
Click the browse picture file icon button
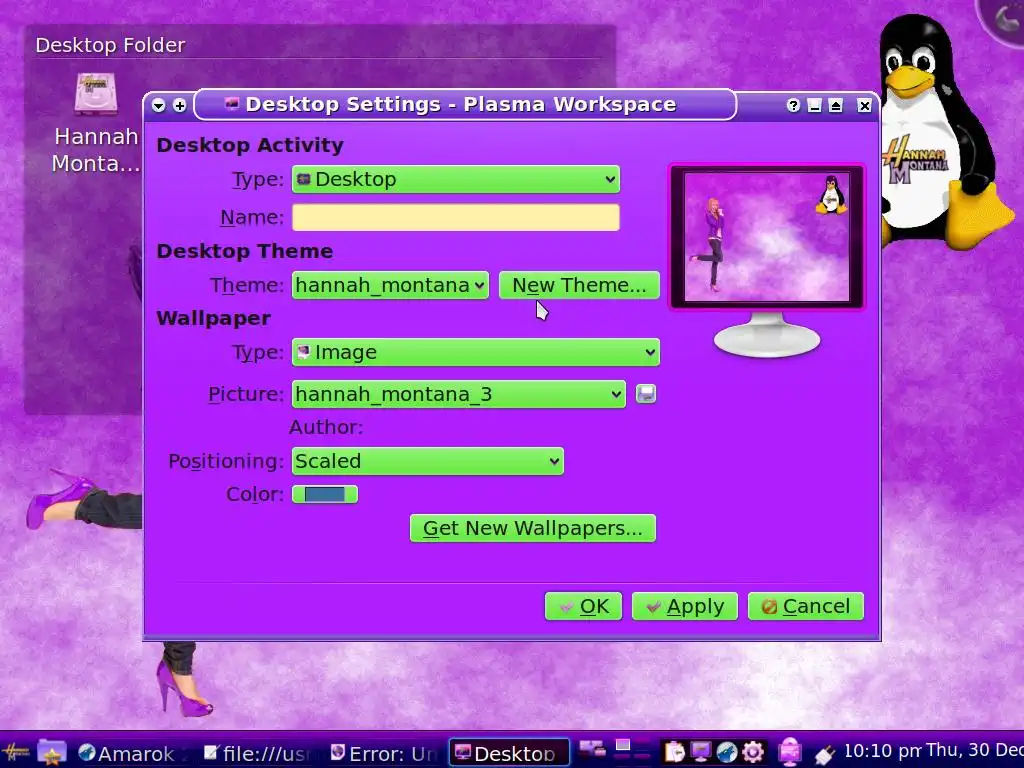(x=646, y=394)
